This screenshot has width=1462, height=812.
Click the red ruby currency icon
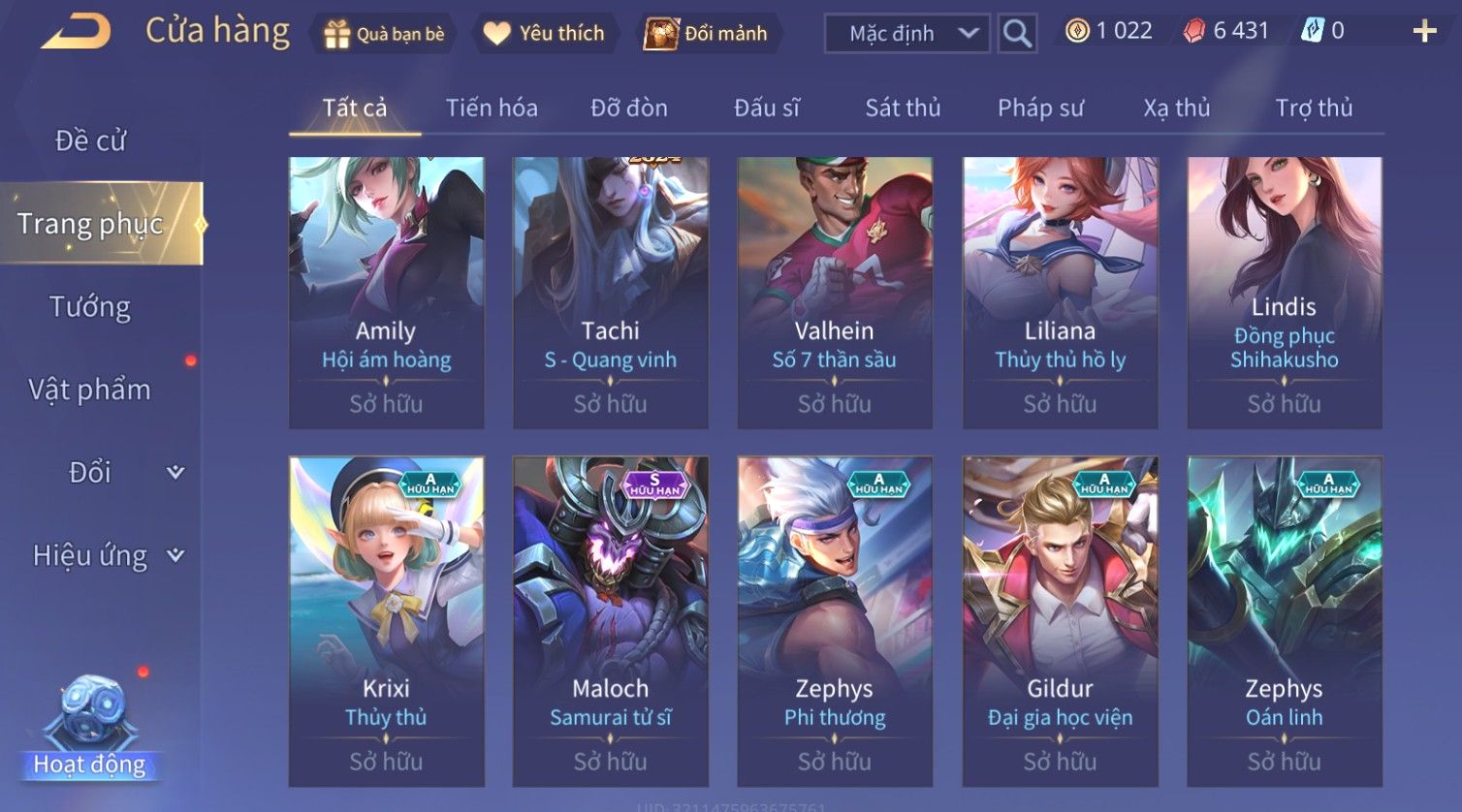(1194, 31)
